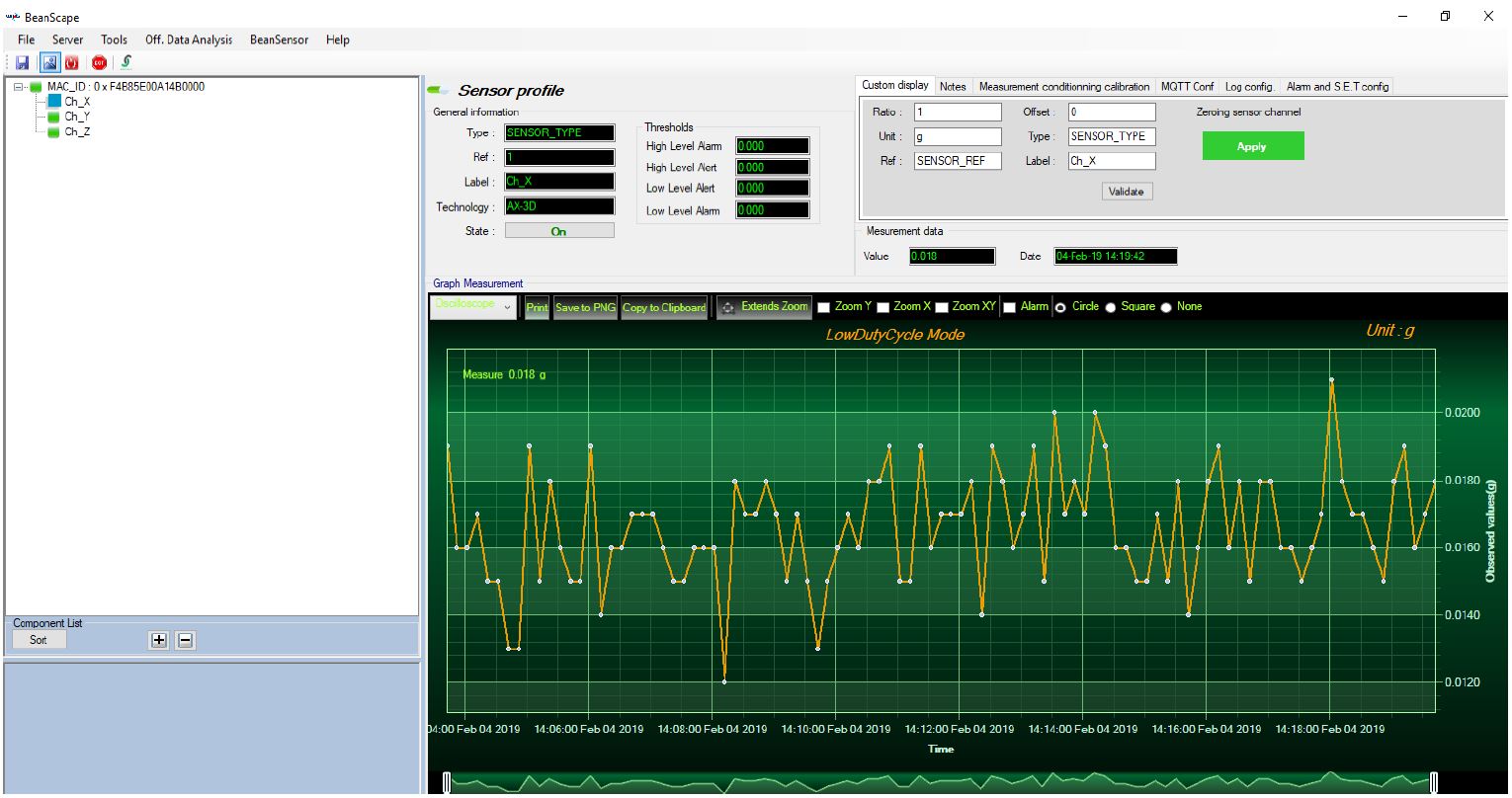Open the Off. Data Analysis menu

tap(189, 40)
